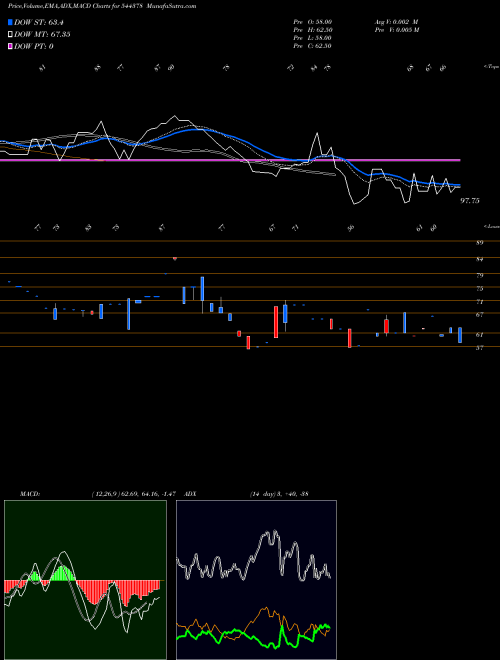Click the 'Avg V: 0.002 M' value
The height and width of the screenshot is (660, 500).
[396, 21]
